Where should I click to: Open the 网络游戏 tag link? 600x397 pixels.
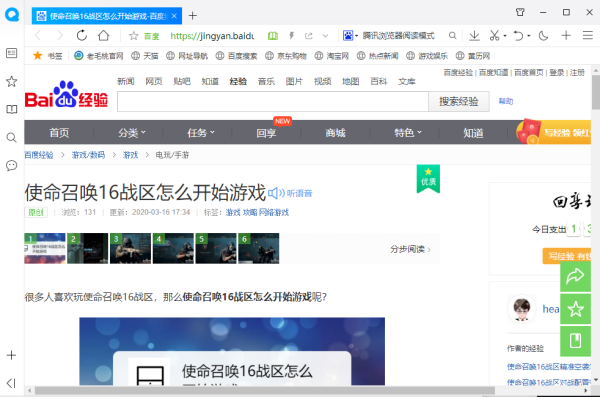[x=274, y=212]
